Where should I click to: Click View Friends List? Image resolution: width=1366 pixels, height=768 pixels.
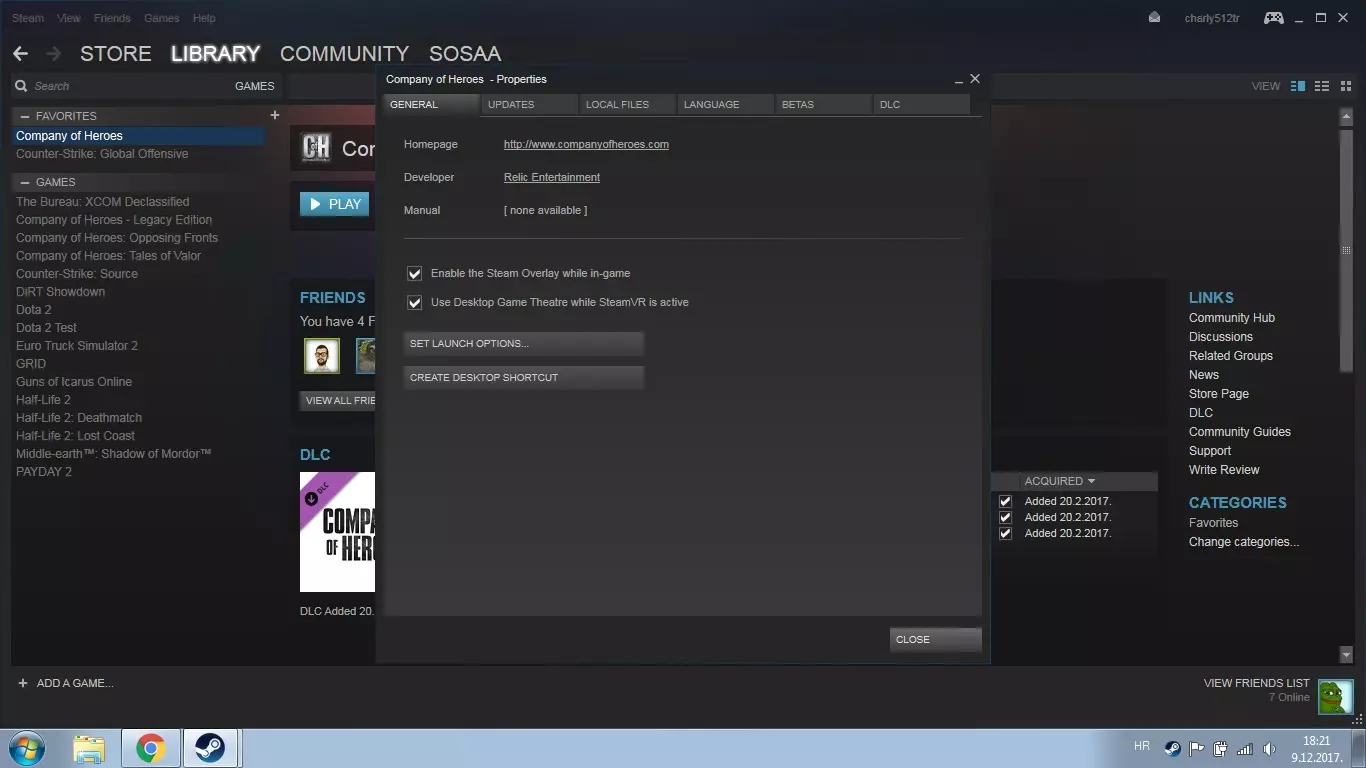point(1257,683)
